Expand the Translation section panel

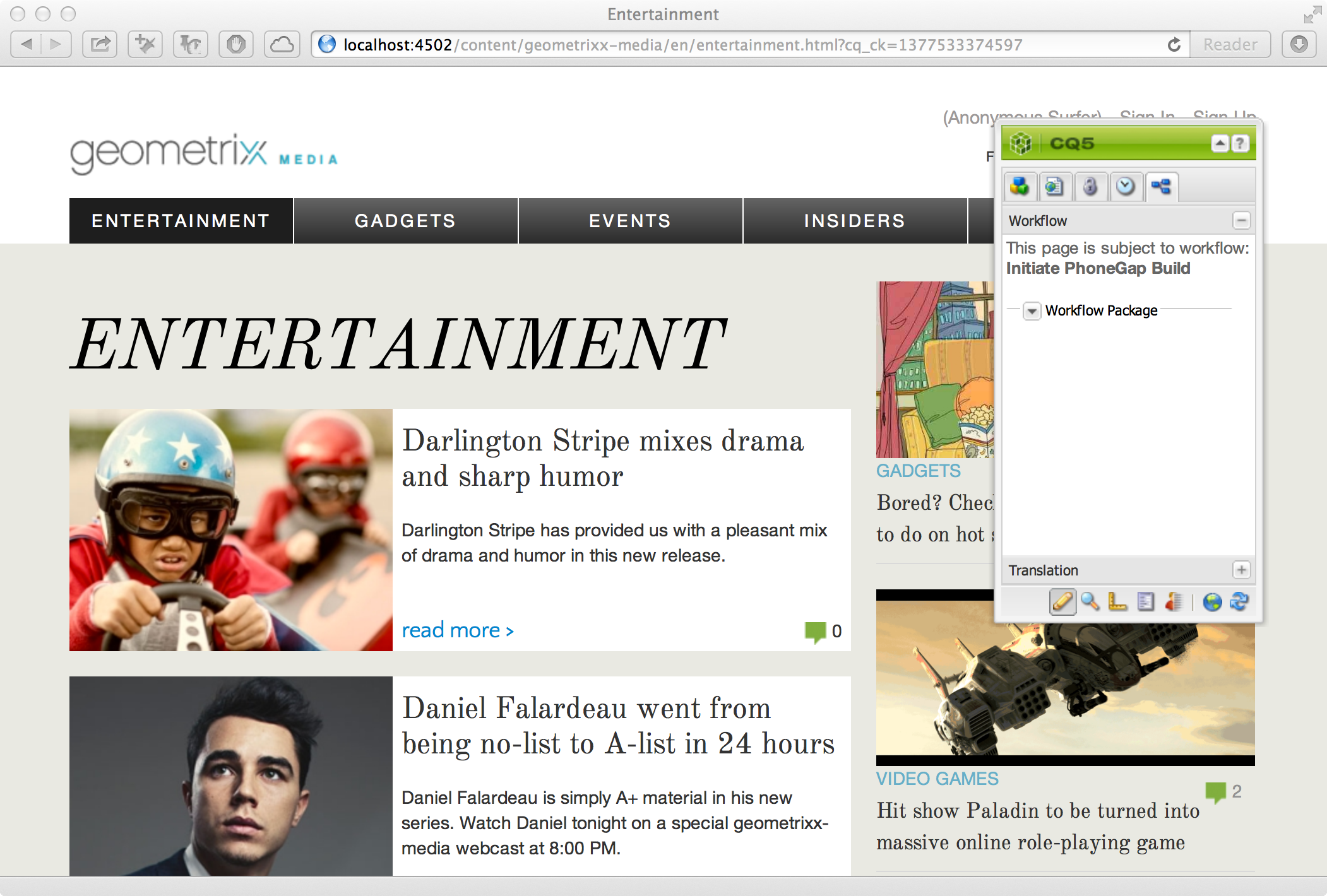[1242, 571]
